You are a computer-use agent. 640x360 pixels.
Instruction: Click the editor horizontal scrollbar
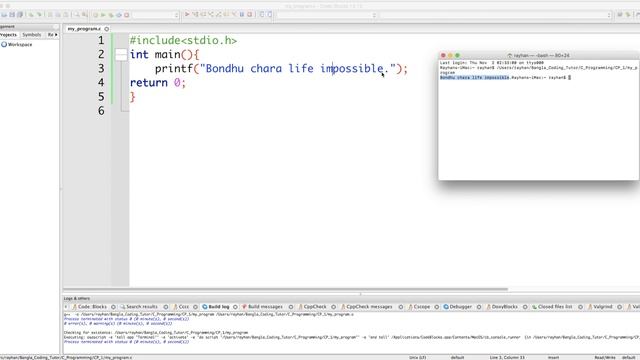pos(285,289)
